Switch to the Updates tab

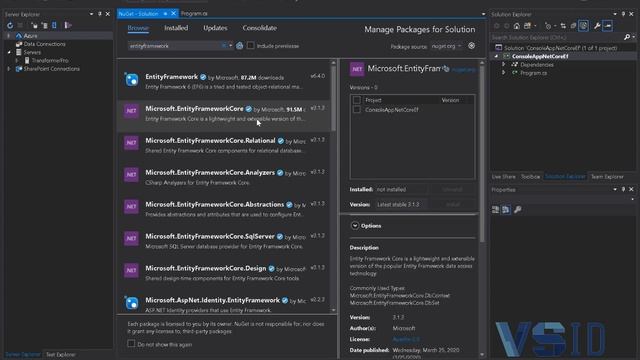(x=215, y=28)
